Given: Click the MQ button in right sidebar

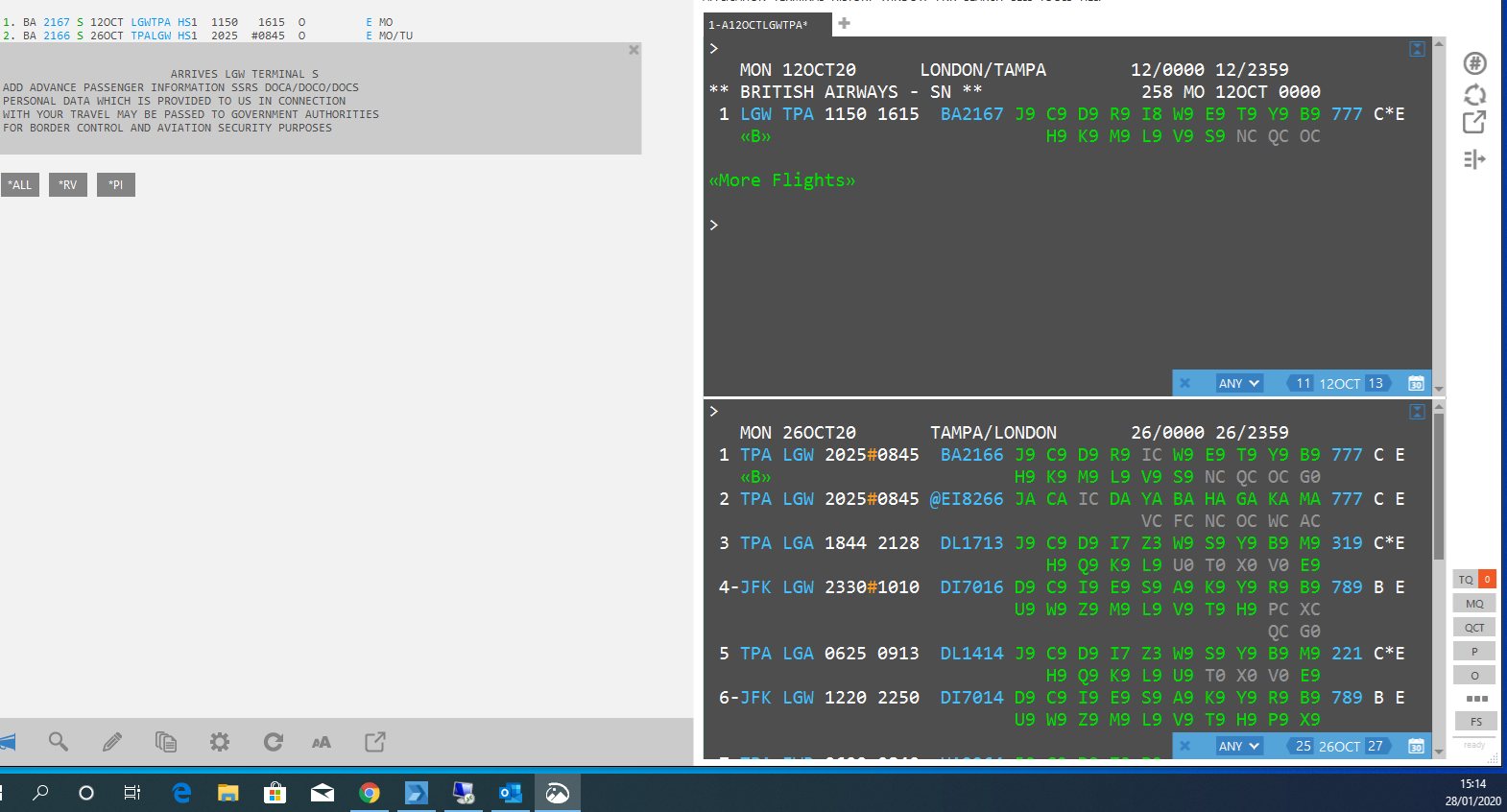Looking at the screenshot, I should [1474, 604].
